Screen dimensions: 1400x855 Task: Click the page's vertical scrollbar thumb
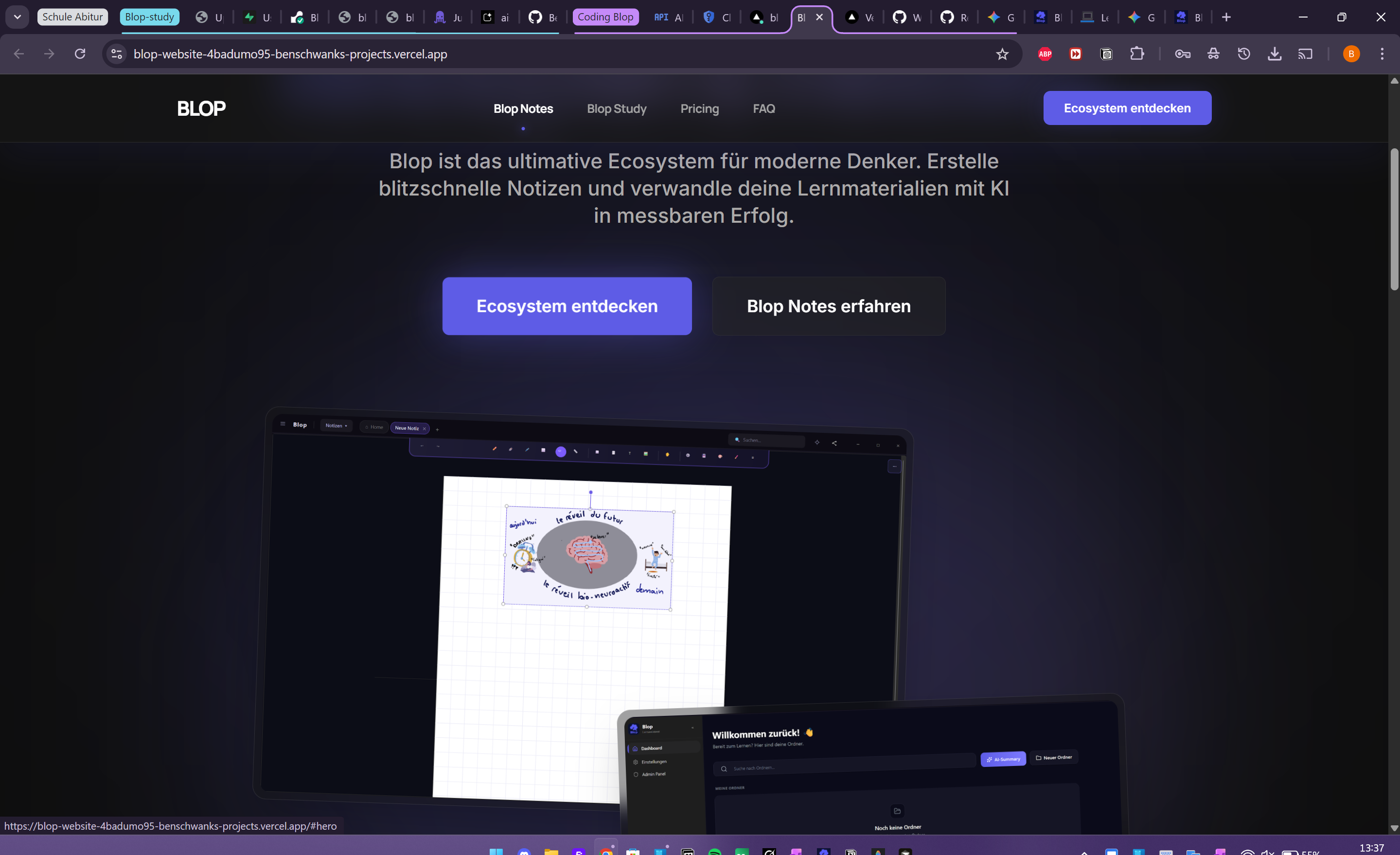(1394, 219)
